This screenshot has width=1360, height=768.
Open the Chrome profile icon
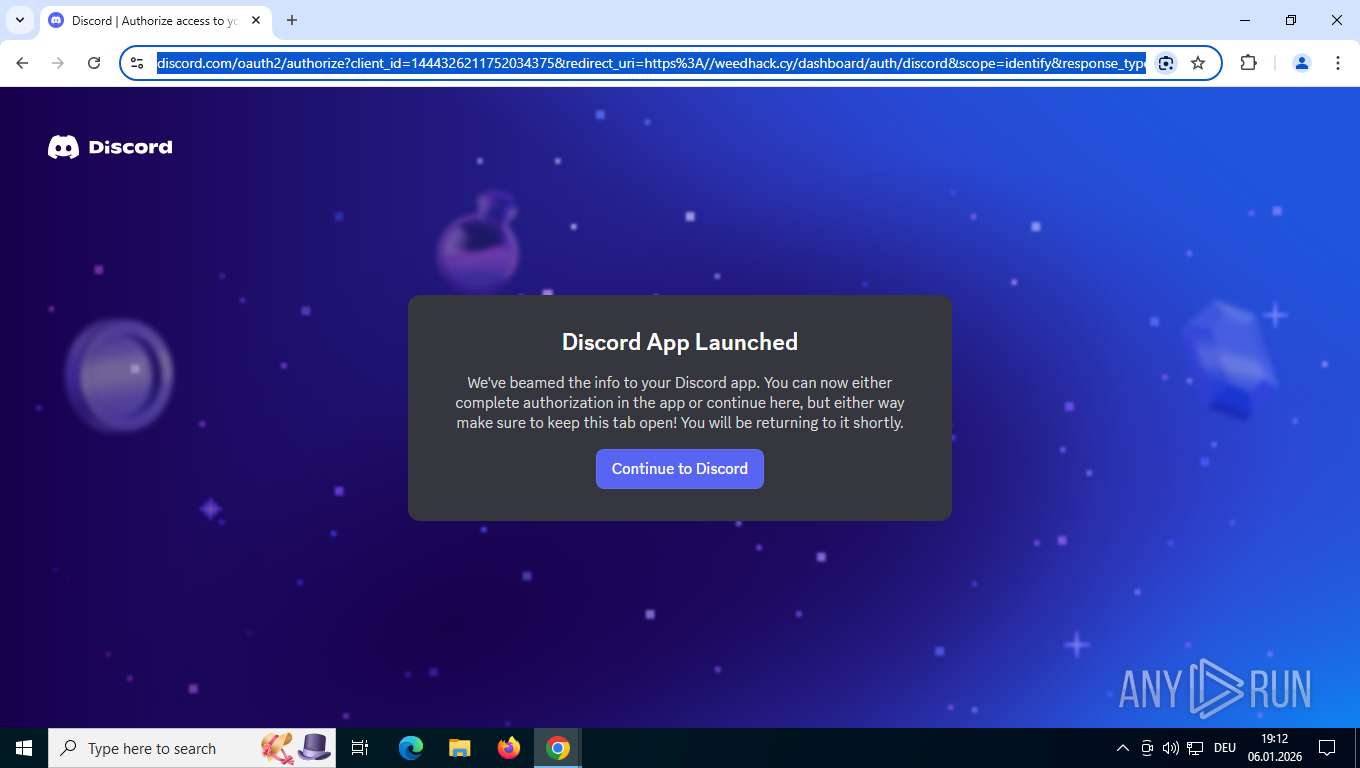pos(1302,63)
